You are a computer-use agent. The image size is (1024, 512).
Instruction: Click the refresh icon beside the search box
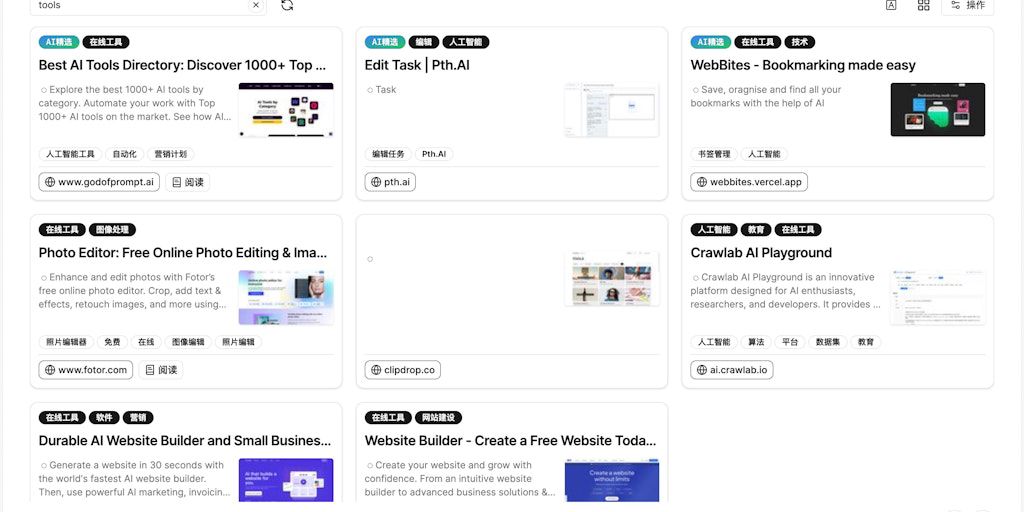(287, 5)
